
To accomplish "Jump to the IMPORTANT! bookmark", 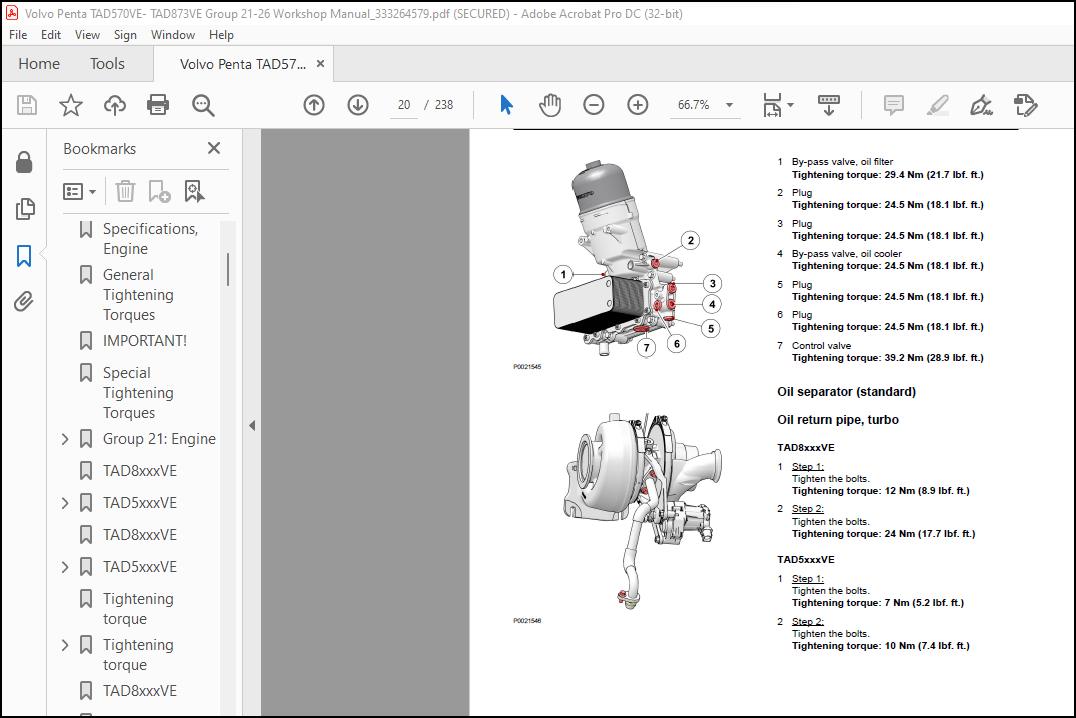I will coord(145,340).
